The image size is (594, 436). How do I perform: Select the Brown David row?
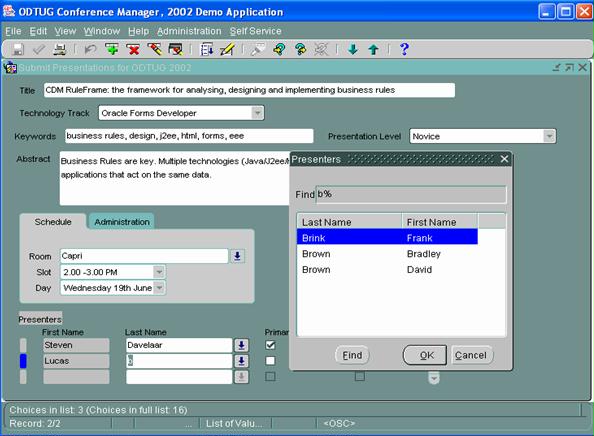[x=387, y=270]
